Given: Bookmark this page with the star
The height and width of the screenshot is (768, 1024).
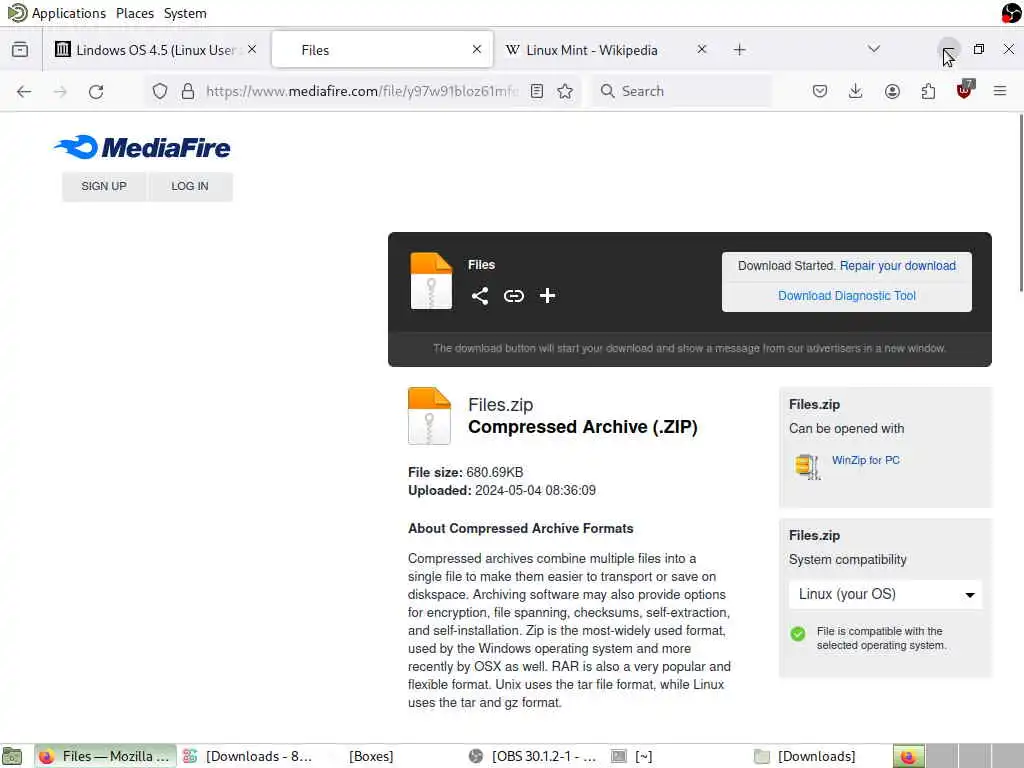Looking at the screenshot, I should point(565,91).
